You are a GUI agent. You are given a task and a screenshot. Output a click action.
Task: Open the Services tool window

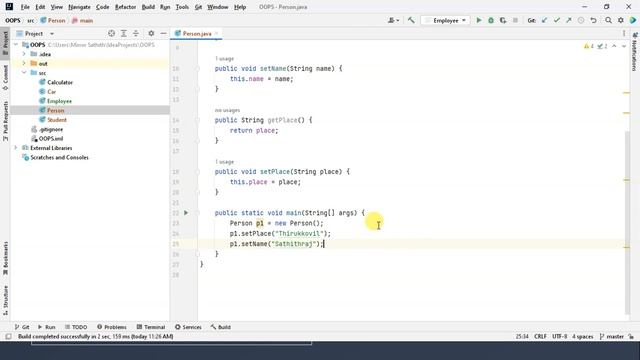[x=188, y=327]
